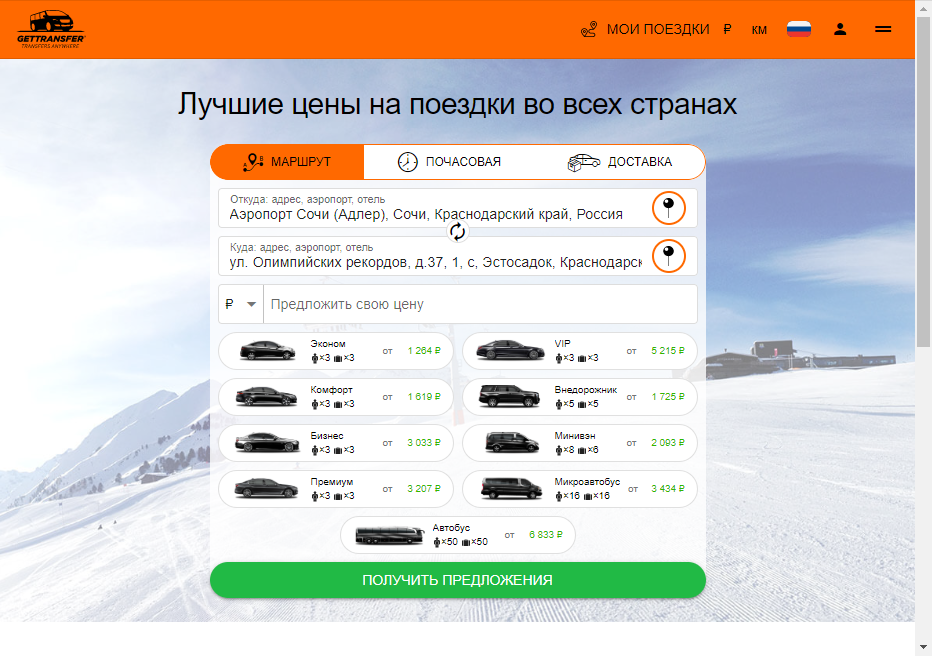932x656 pixels.
Task: Switch to the ПОЧАСОВАЯ tab
Action: click(449, 162)
